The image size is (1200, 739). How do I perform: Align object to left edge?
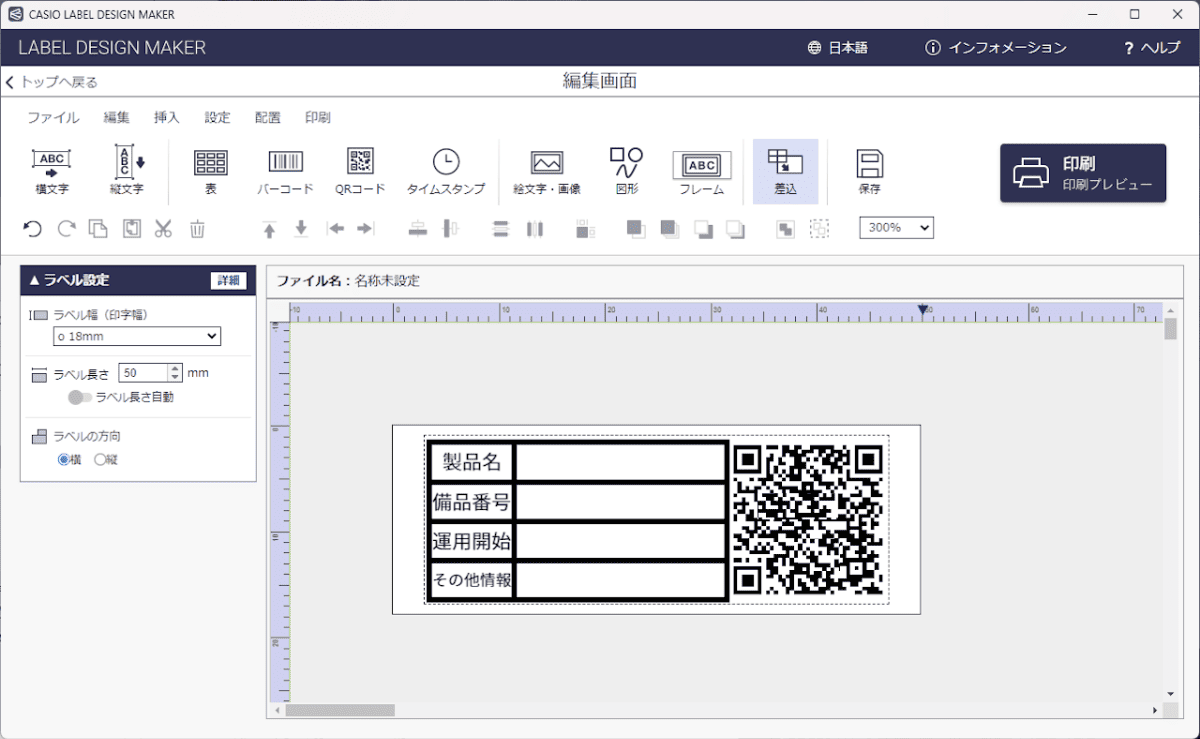tap(336, 229)
